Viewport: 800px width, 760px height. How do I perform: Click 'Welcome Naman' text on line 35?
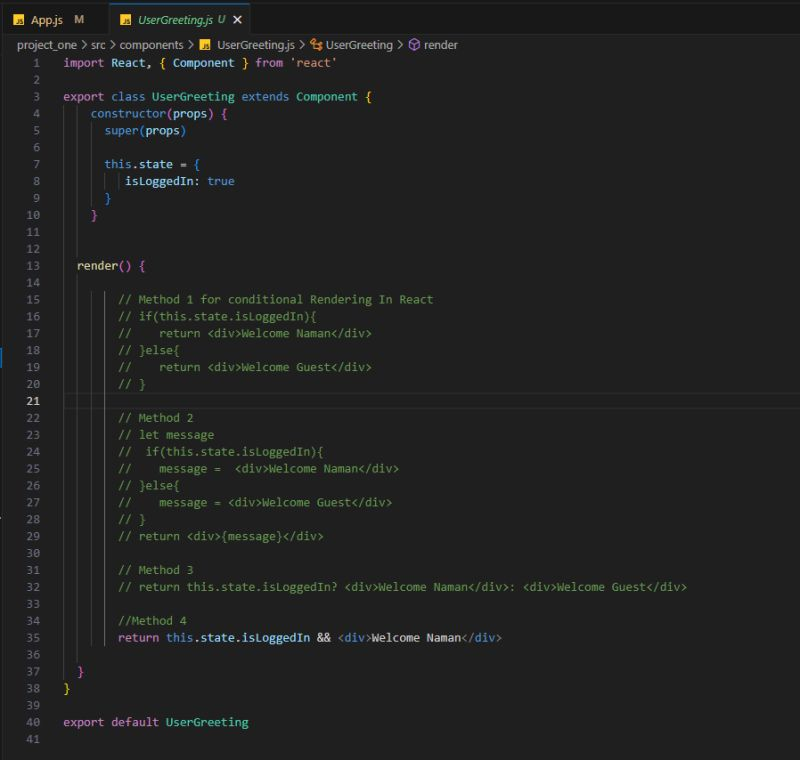point(416,638)
